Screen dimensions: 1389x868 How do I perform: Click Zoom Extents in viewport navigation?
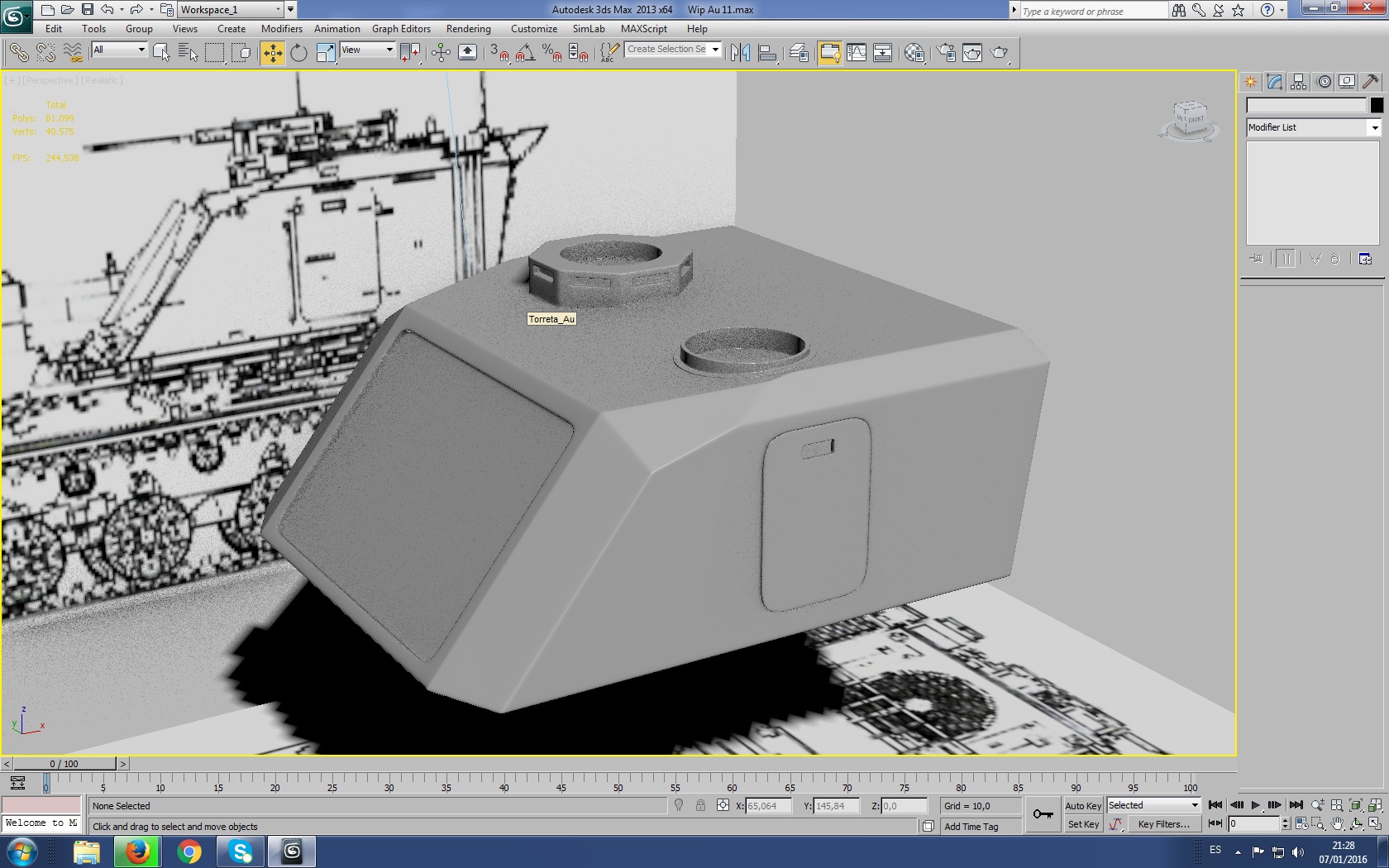[1356, 806]
